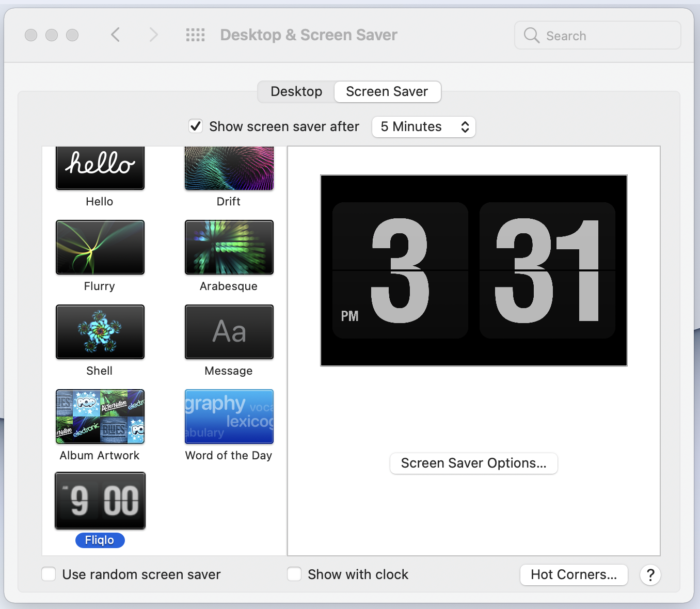
Task: Uncheck Show screen saver after
Action: [195, 126]
